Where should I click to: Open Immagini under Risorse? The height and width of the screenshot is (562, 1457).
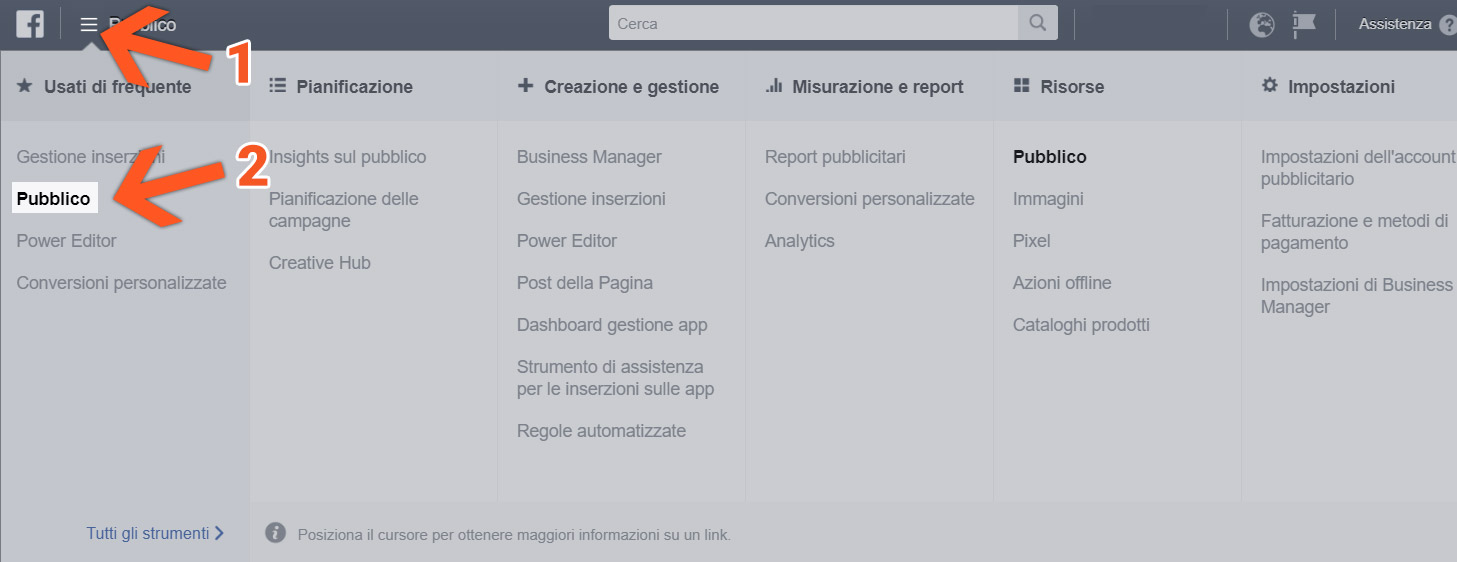(x=1048, y=199)
